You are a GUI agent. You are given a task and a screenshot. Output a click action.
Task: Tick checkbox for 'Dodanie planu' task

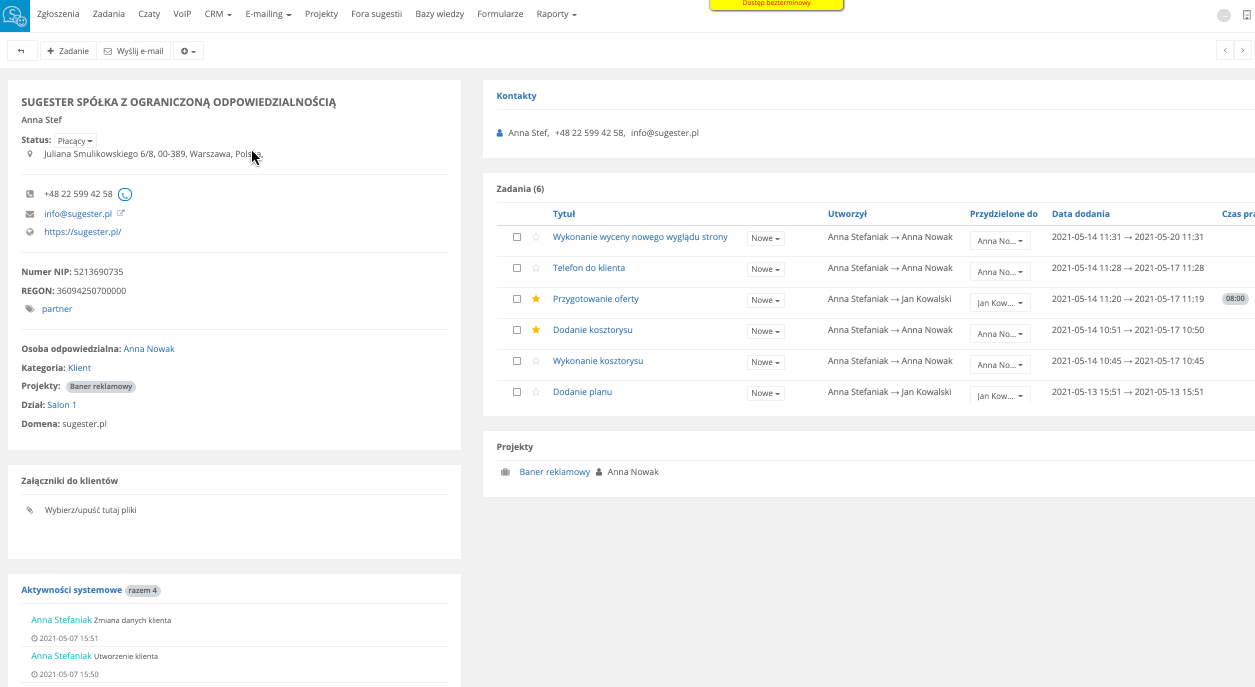(517, 392)
